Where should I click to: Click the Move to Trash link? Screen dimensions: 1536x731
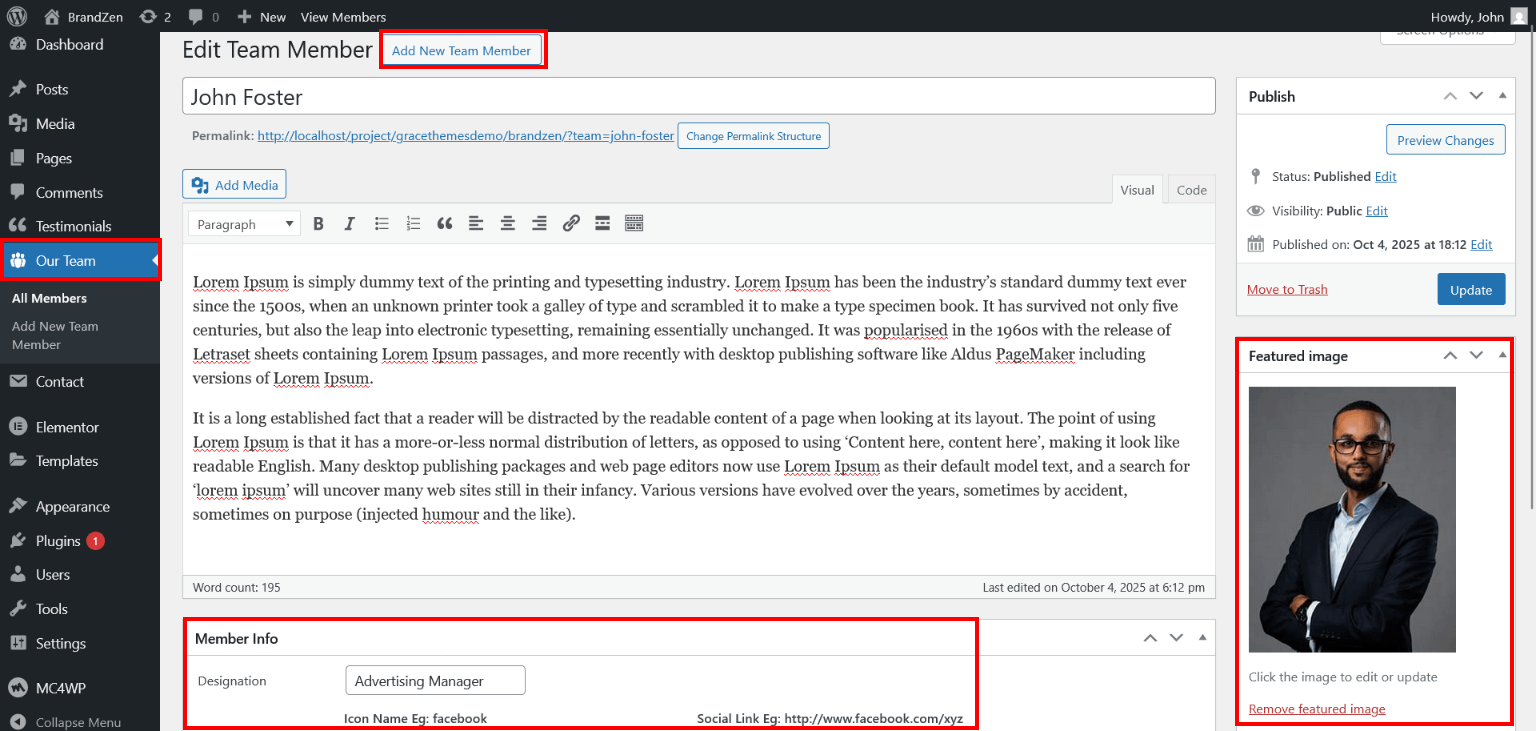click(x=1287, y=289)
